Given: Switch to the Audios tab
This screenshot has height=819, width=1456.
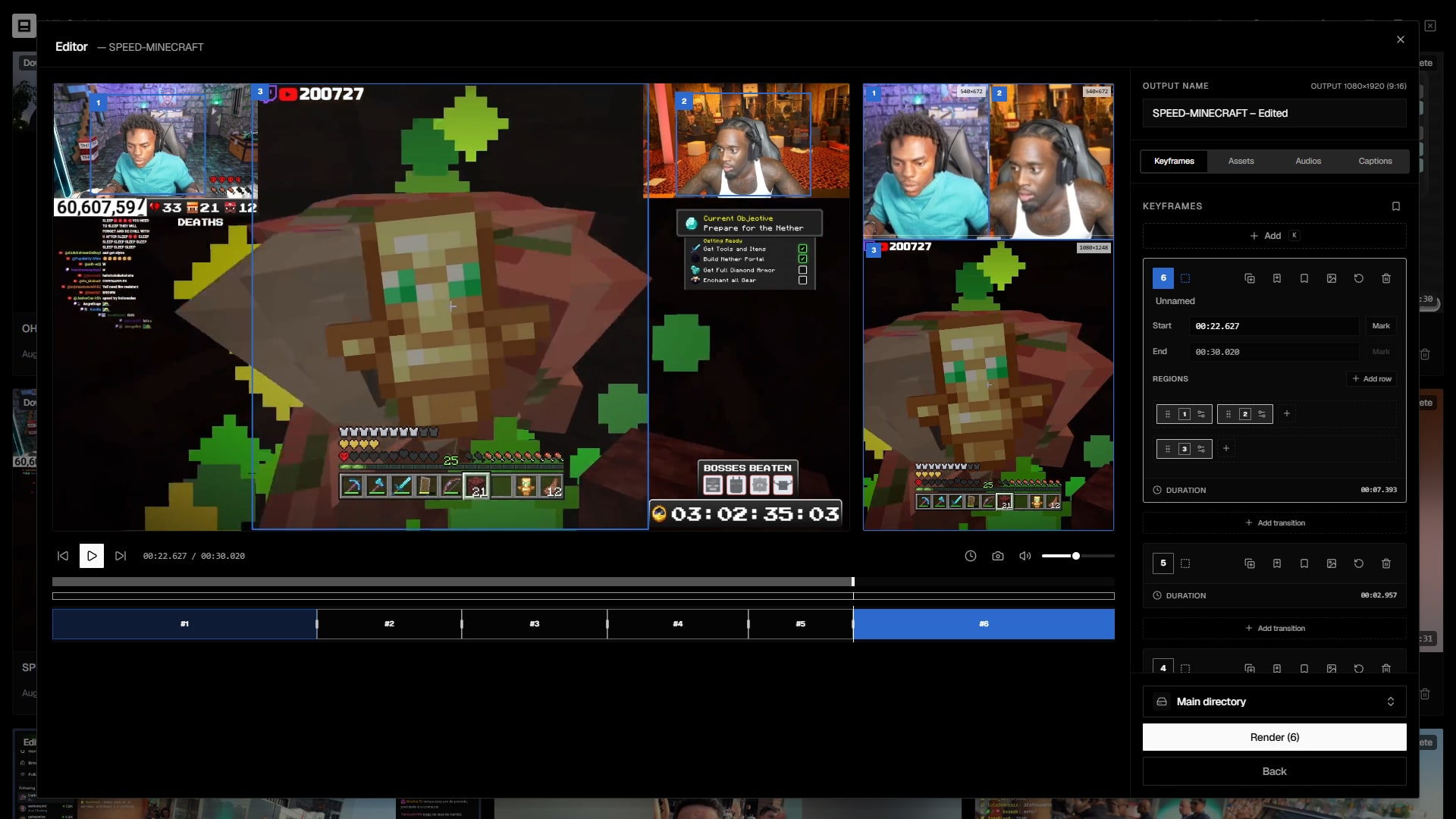Looking at the screenshot, I should (x=1307, y=161).
